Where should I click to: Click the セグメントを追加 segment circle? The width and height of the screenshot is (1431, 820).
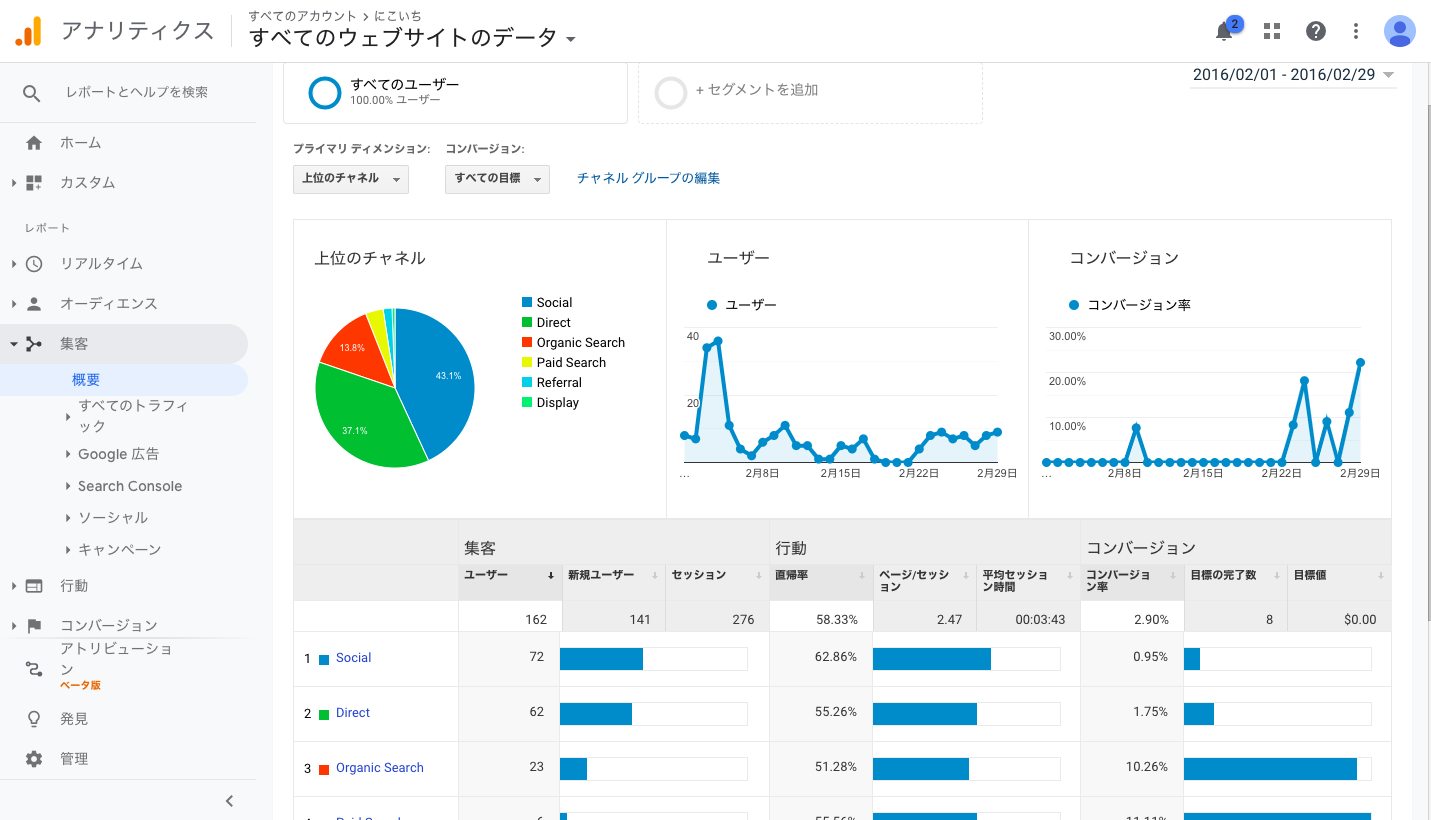[x=671, y=91]
